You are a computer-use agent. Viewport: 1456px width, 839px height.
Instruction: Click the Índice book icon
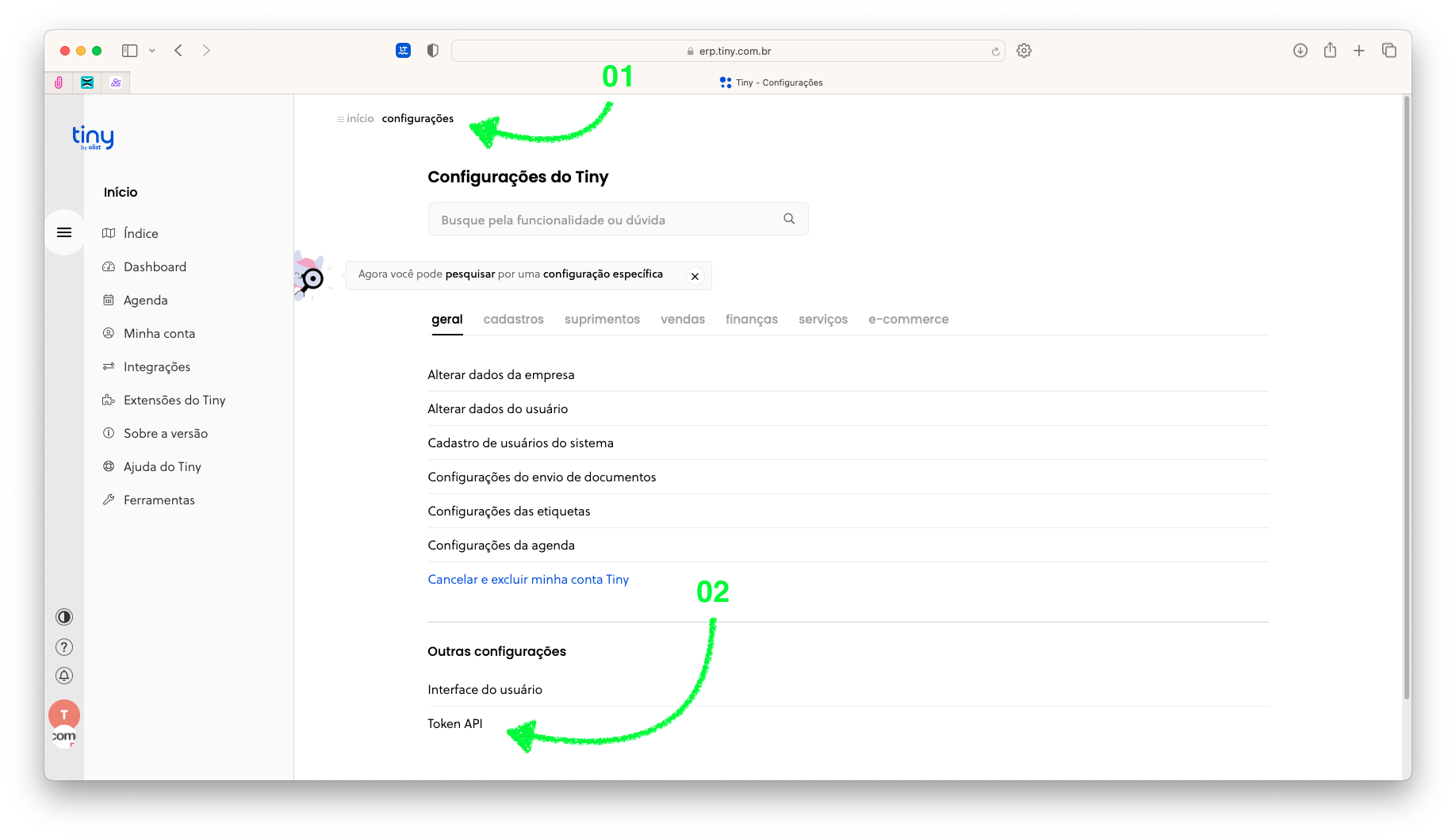click(109, 233)
